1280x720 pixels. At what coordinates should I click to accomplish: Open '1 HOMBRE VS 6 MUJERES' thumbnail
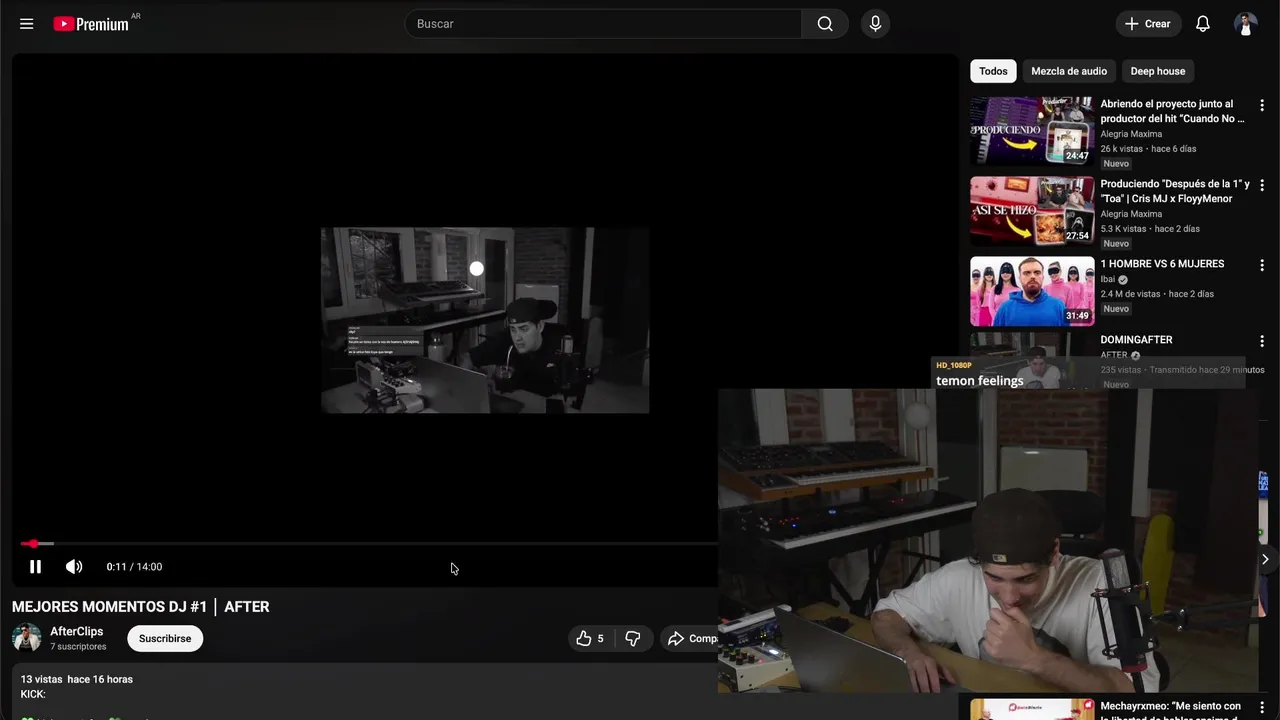[1032, 291]
